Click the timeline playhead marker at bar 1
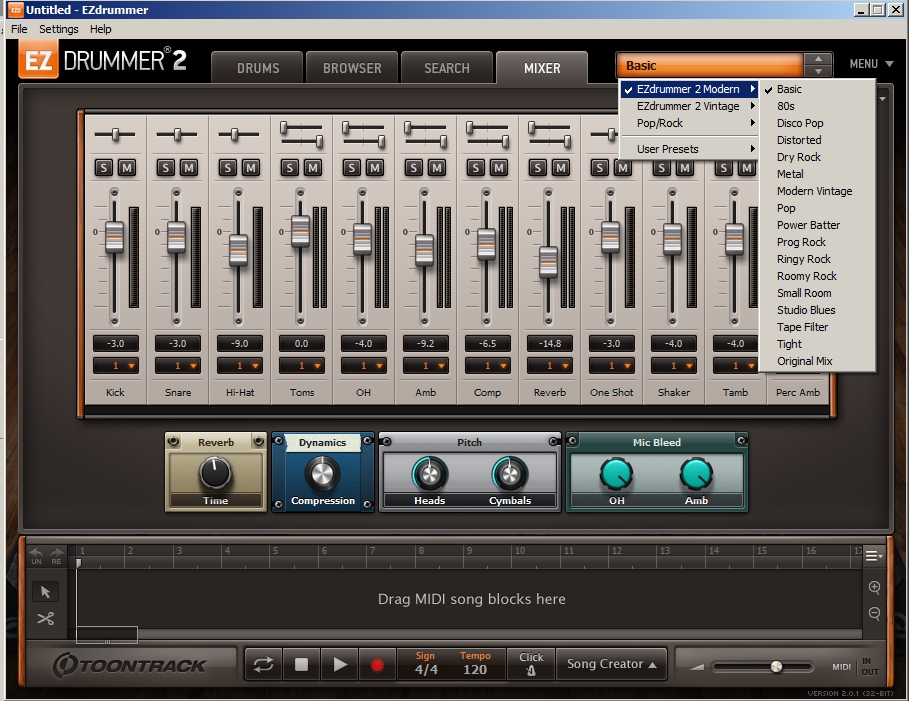909x701 pixels. point(78,562)
